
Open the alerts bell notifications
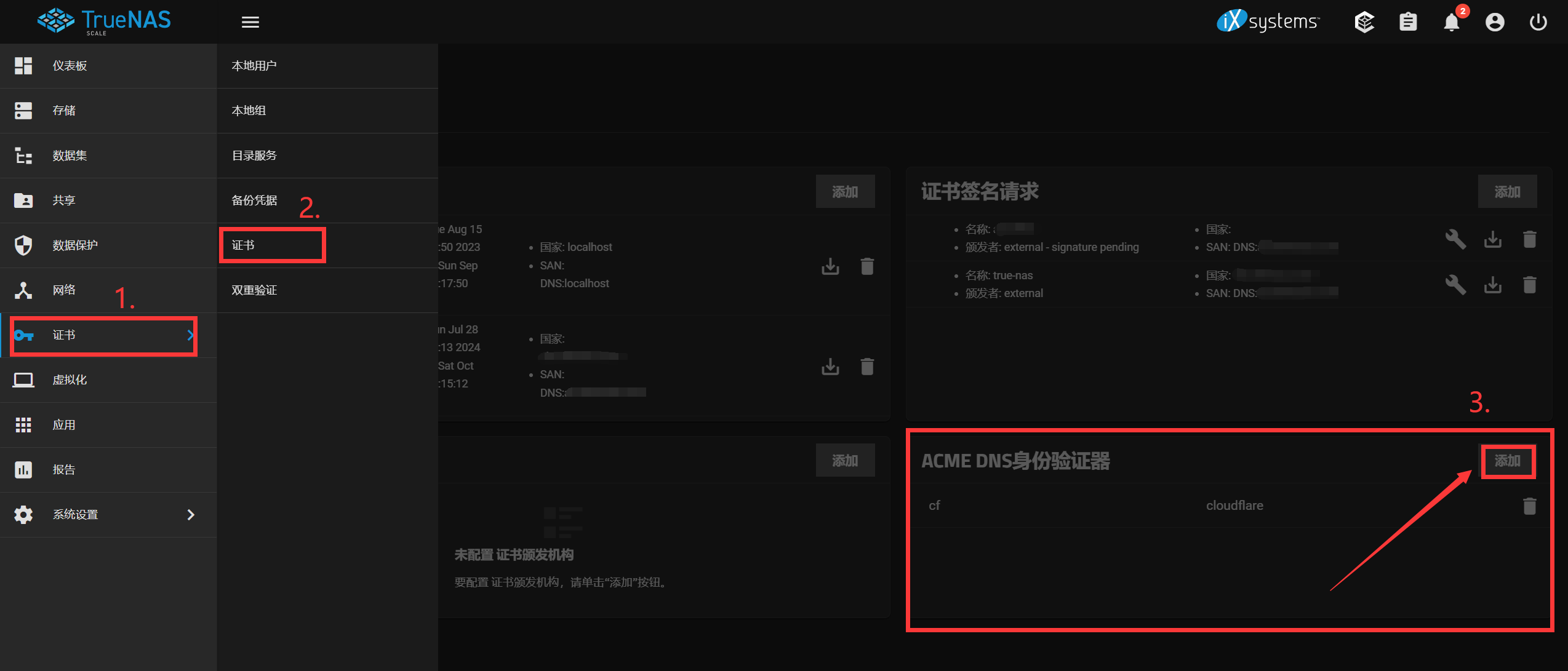tap(1451, 22)
